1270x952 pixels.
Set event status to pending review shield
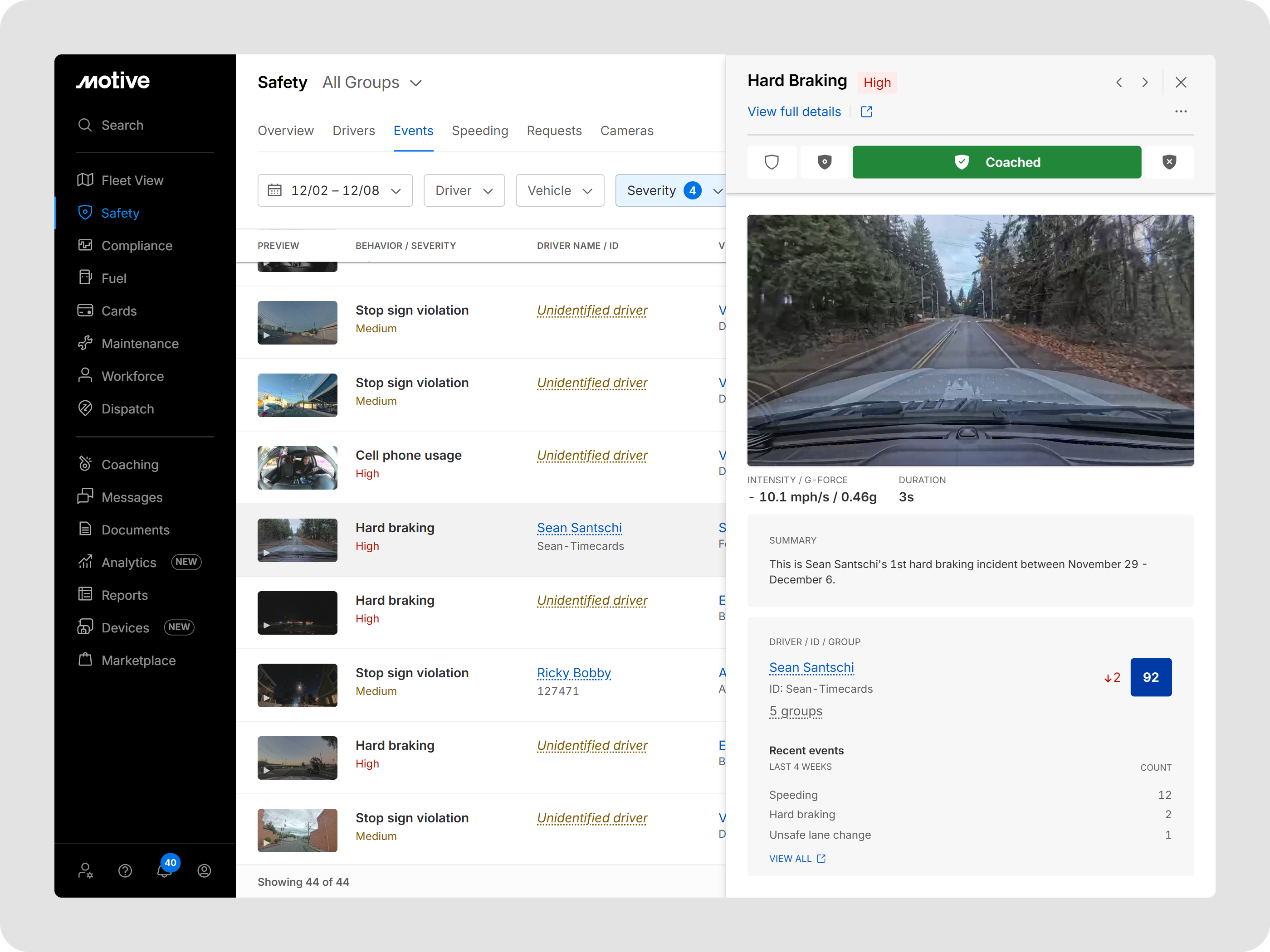(x=772, y=162)
